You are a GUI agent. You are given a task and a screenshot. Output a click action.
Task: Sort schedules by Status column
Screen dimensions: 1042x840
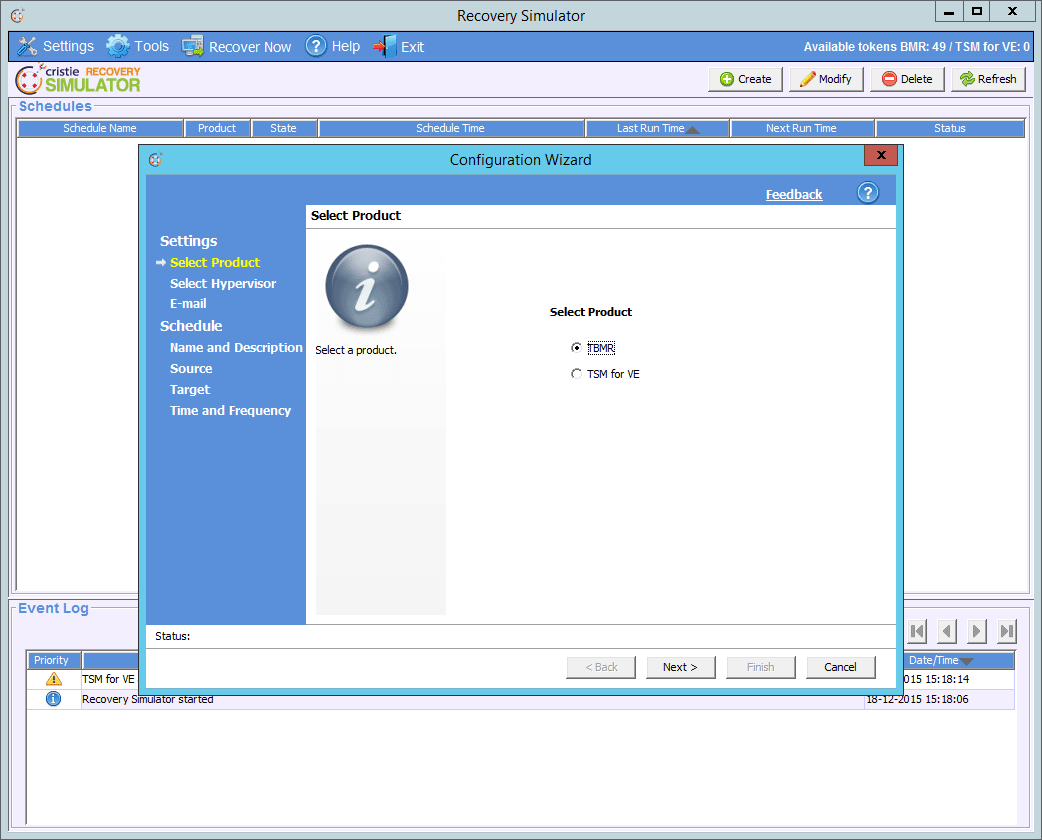click(950, 128)
